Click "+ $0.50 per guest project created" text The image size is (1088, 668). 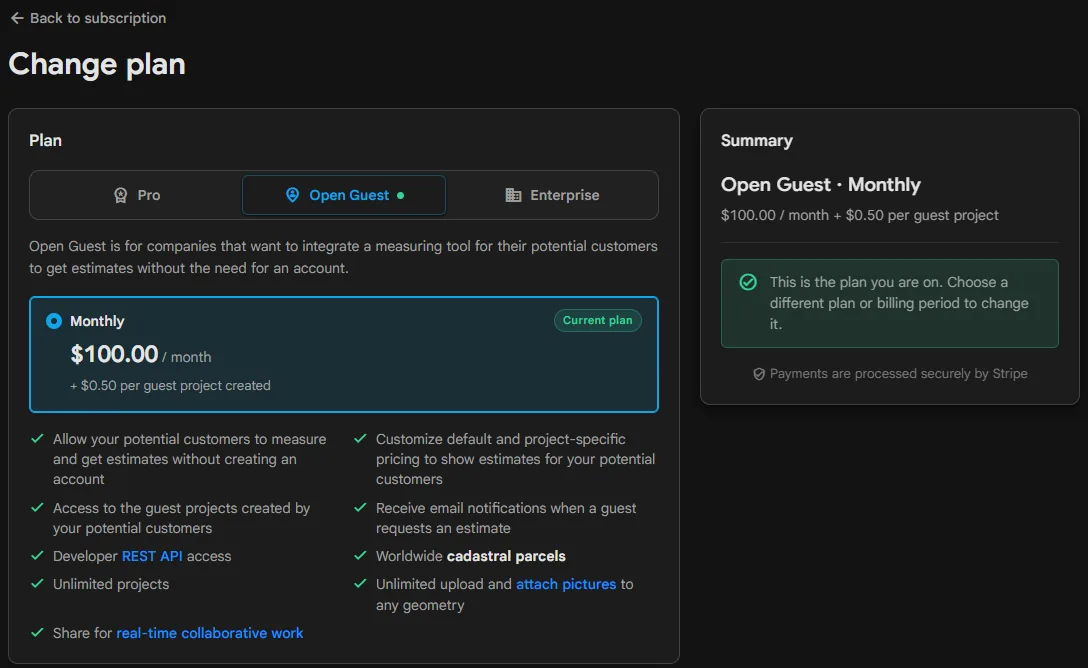pos(170,386)
